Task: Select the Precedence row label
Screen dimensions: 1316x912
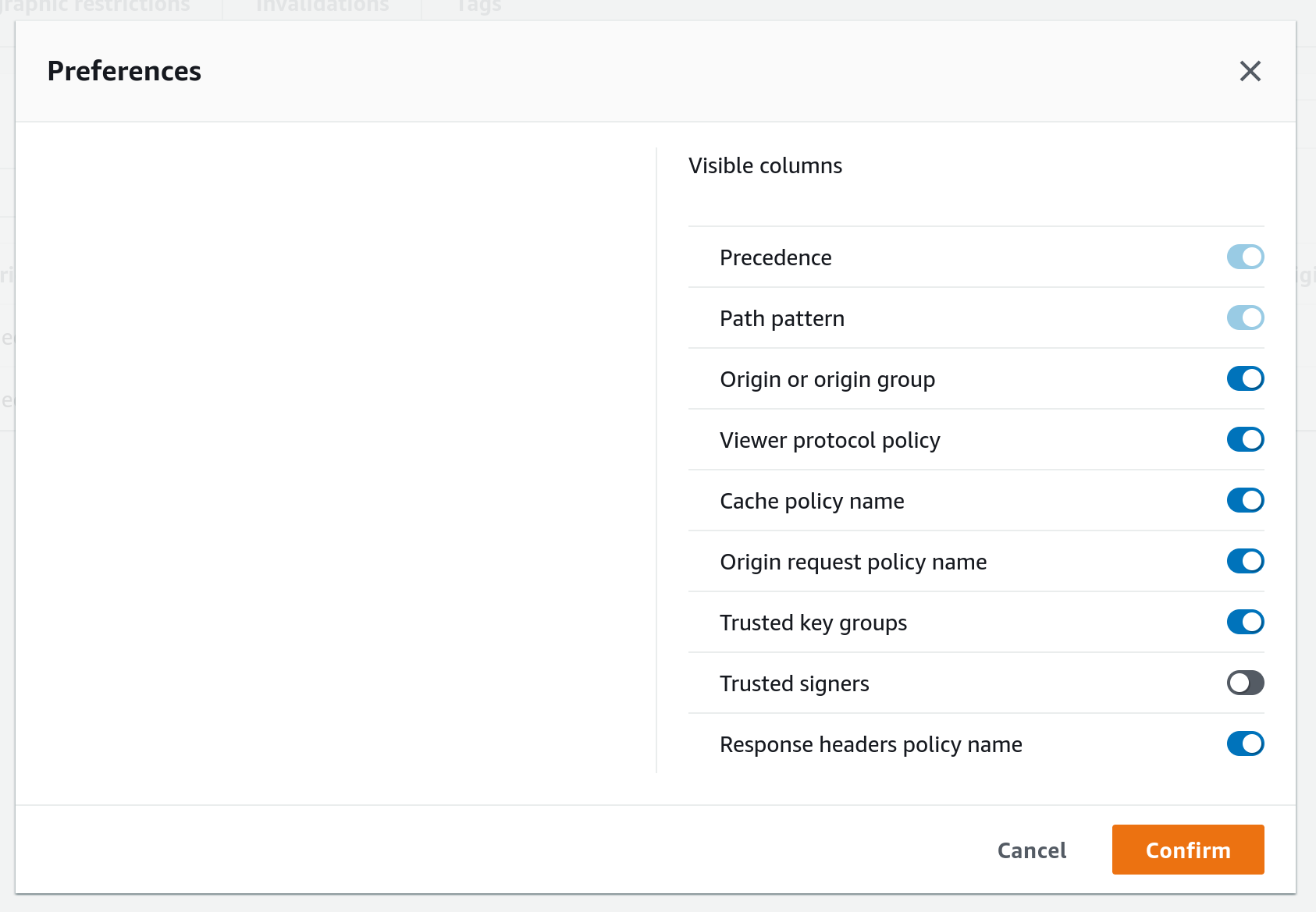Action: pyautogui.click(x=775, y=257)
